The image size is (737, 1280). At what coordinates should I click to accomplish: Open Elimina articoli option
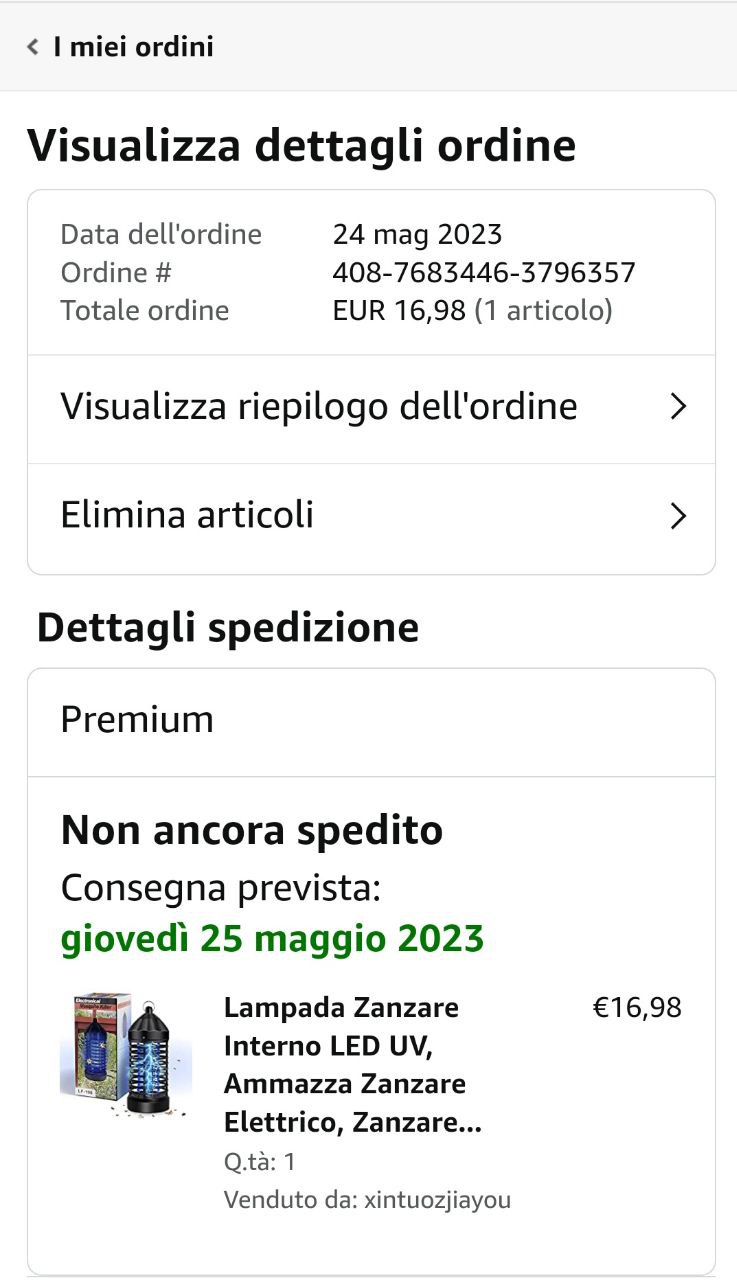[187, 516]
